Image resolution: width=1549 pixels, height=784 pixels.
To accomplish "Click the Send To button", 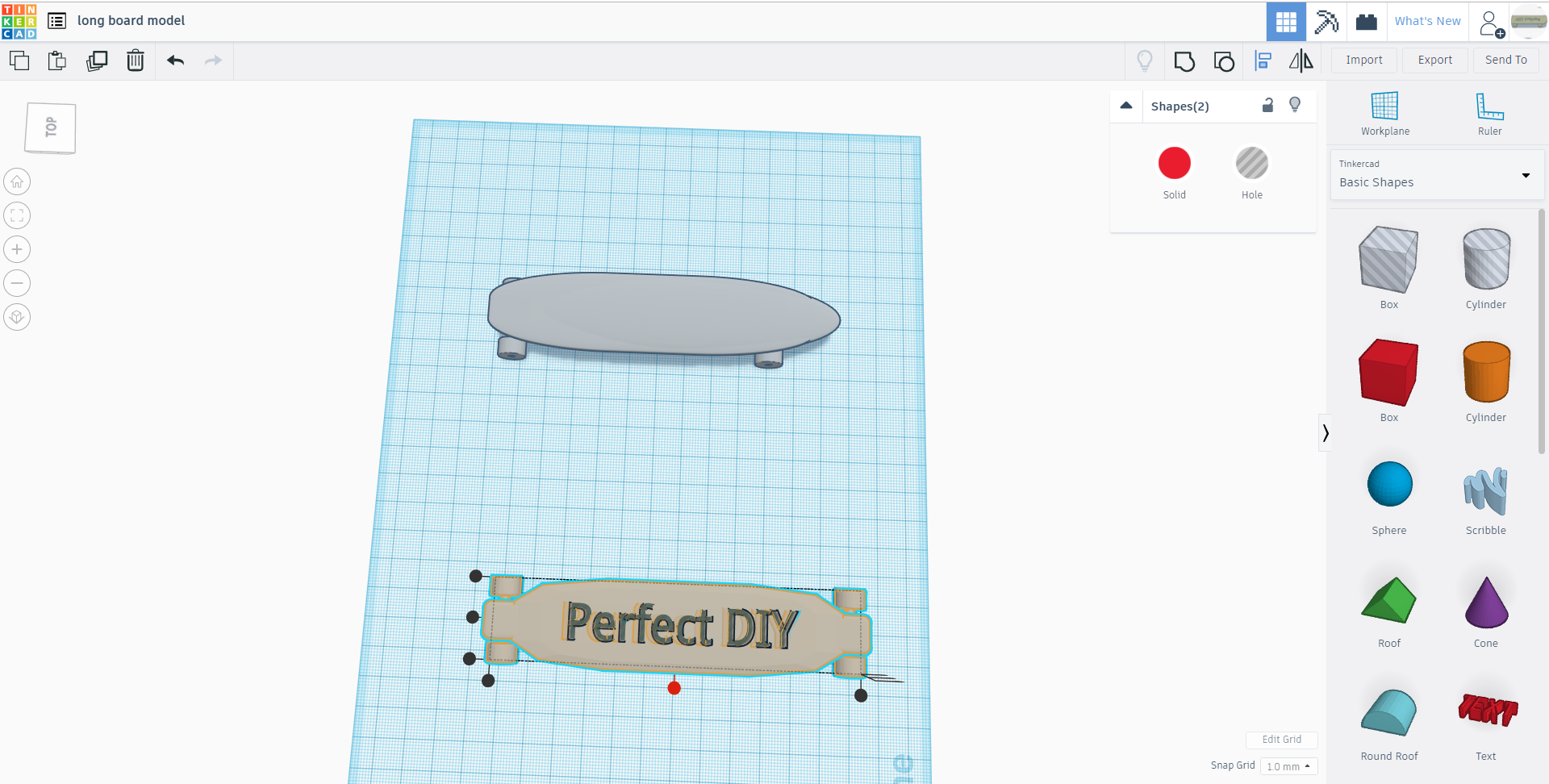I will [x=1506, y=60].
